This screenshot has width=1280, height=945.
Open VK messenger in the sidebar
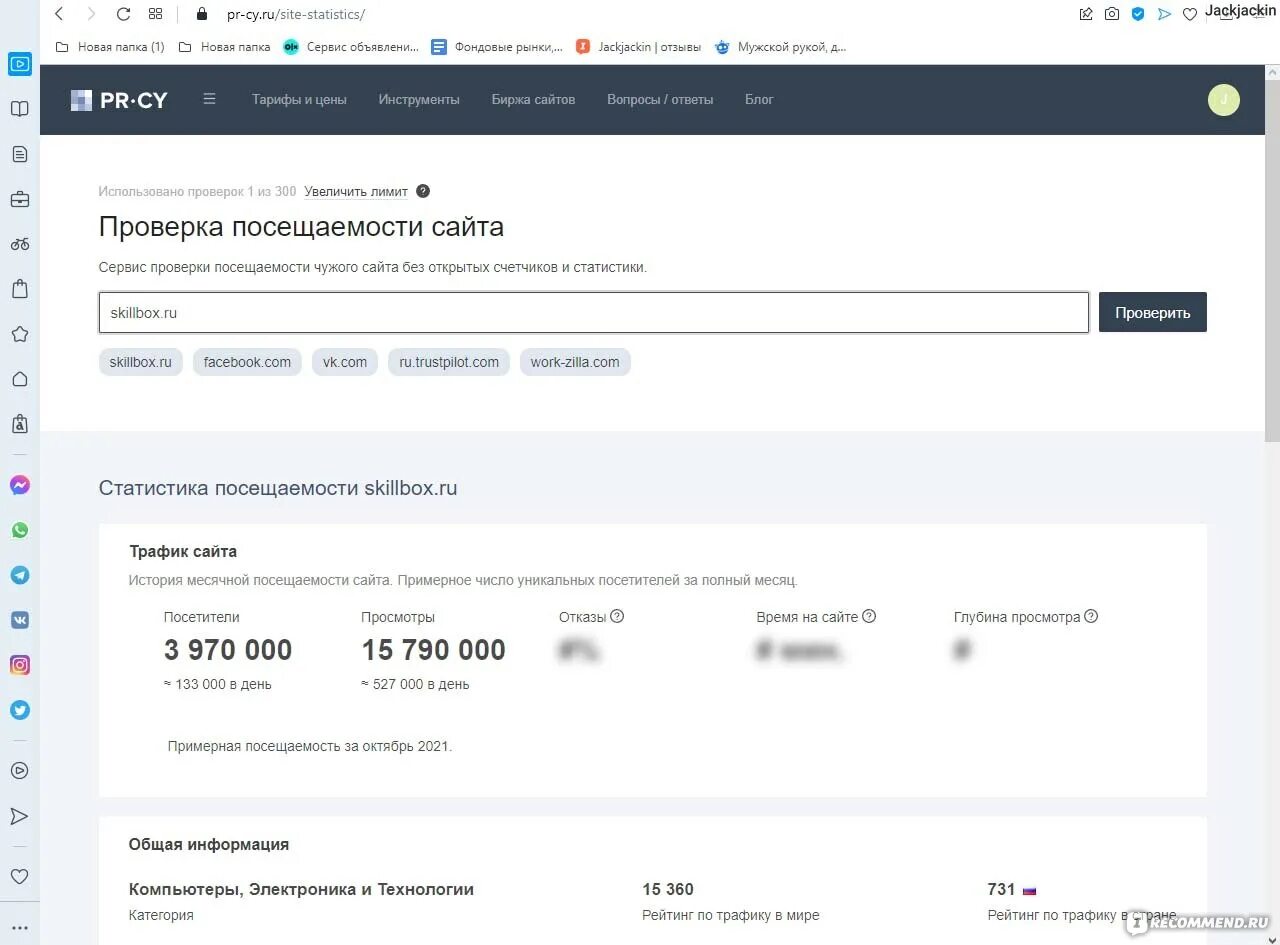tap(19, 620)
